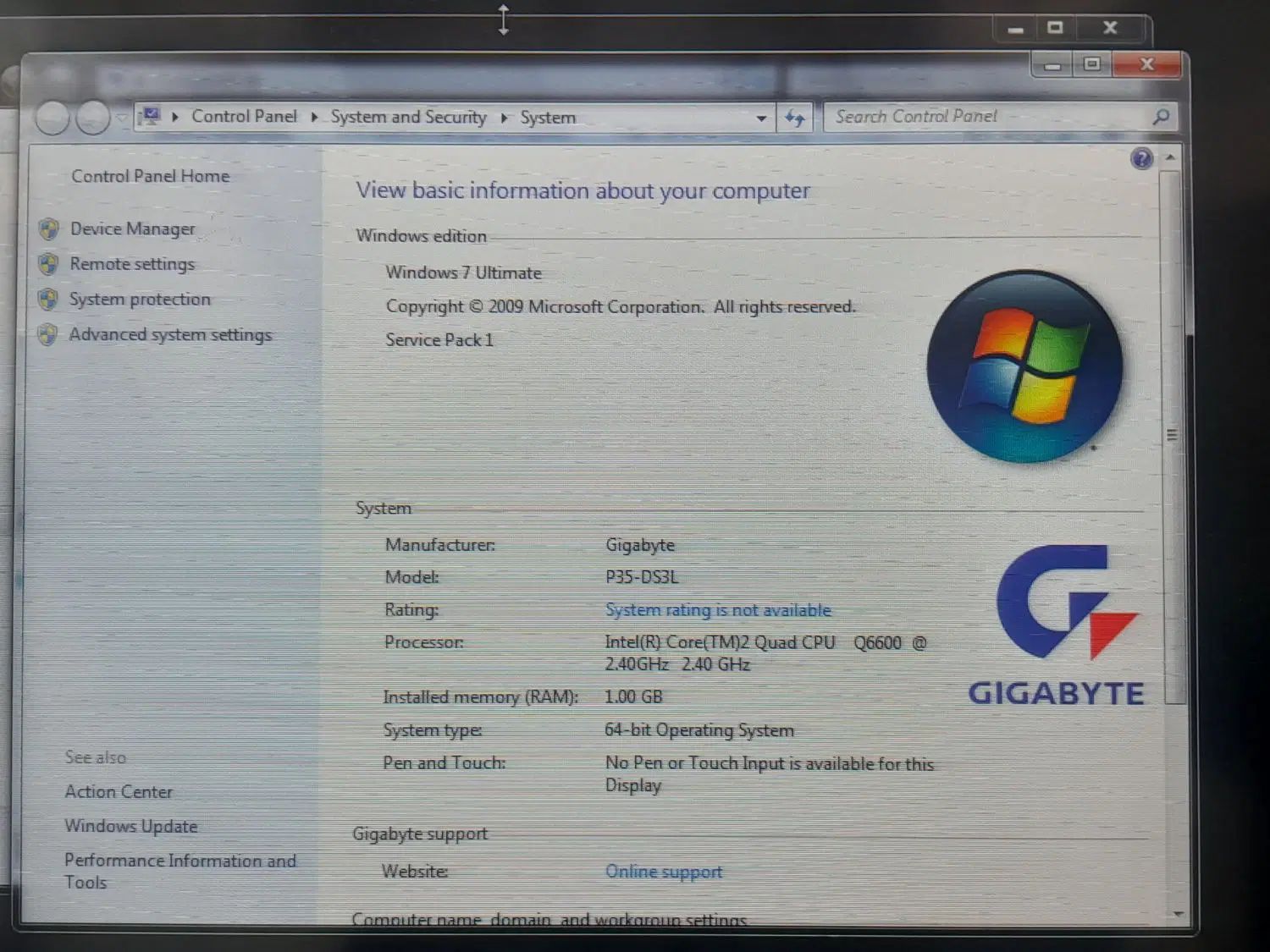Open the address bar history dropdown
Screen dimensions: 1270x952
[x=761, y=118]
